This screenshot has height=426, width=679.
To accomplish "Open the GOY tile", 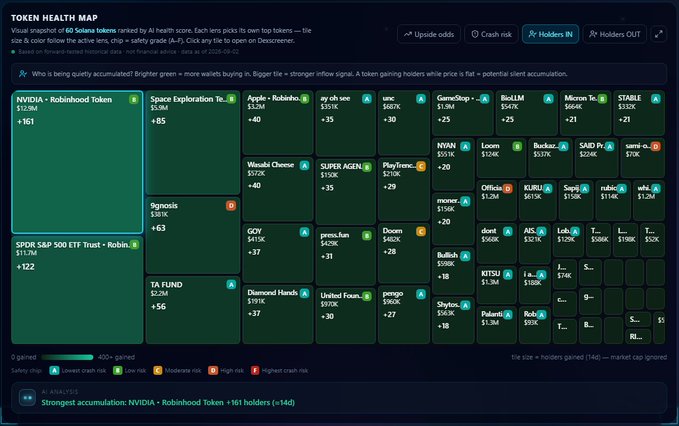I will [x=278, y=253].
